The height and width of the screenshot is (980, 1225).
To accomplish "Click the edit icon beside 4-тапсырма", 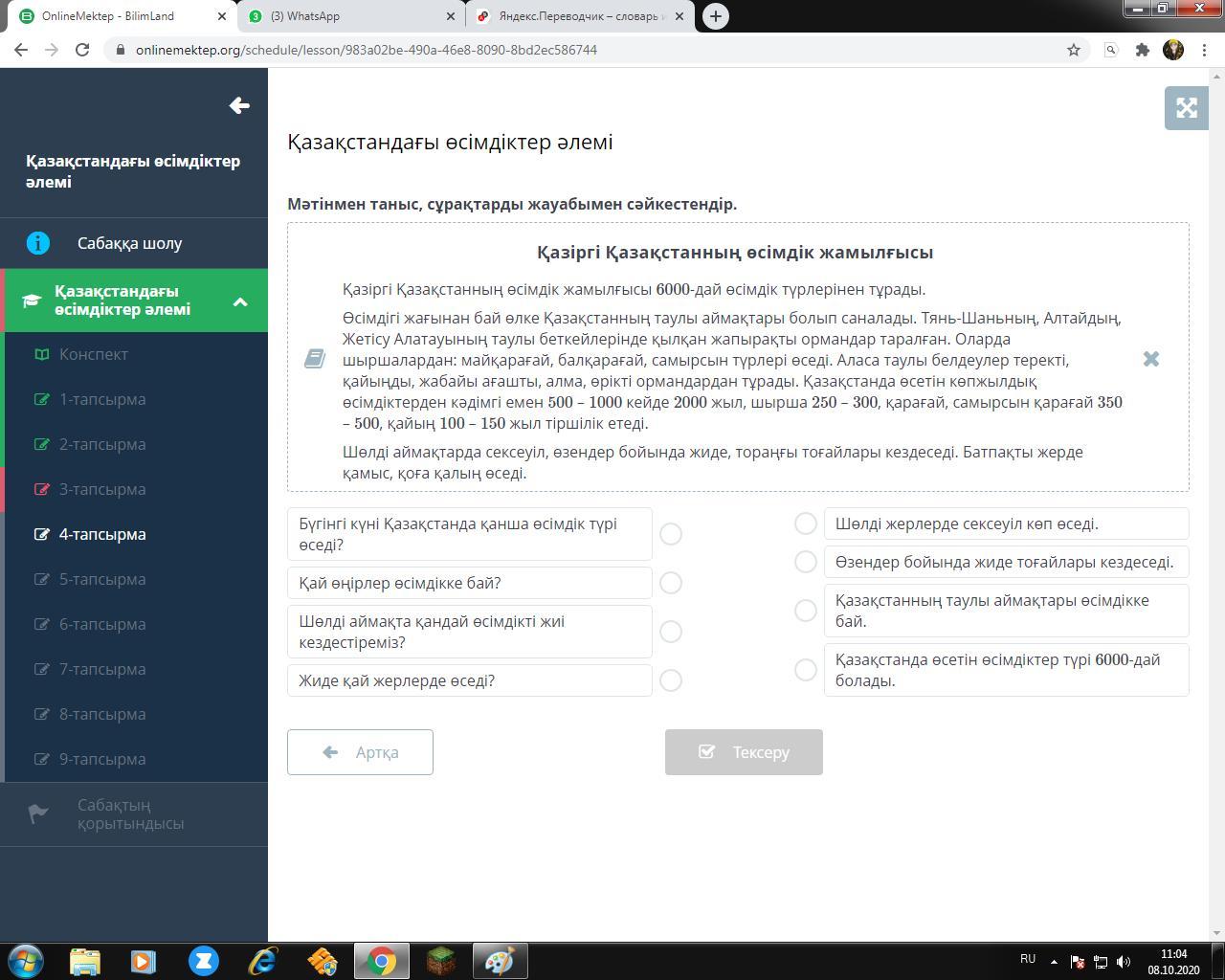I will click(x=41, y=534).
